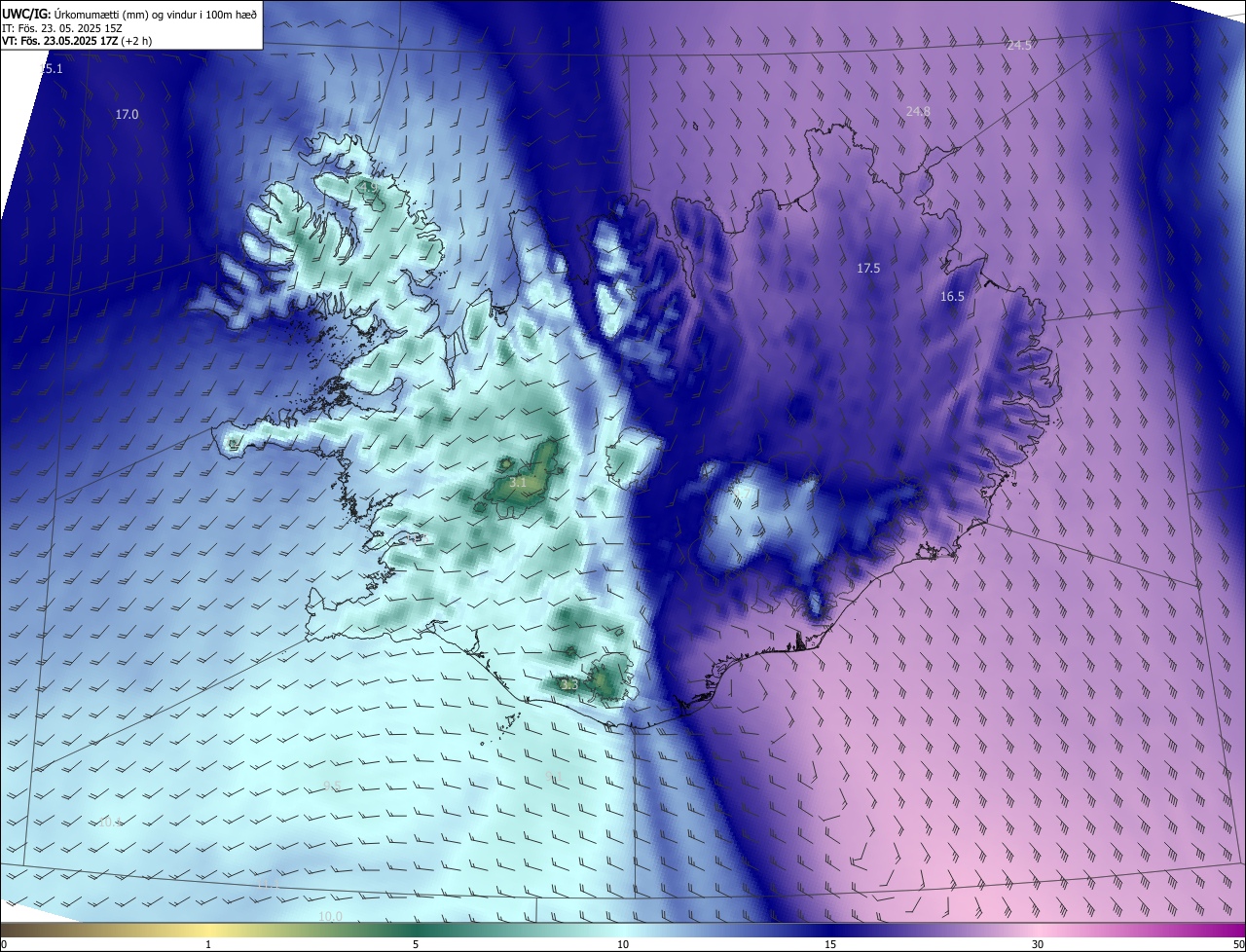The width and height of the screenshot is (1246, 952).
Task: Click the 3.1 minimum value label
Action: (518, 482)
